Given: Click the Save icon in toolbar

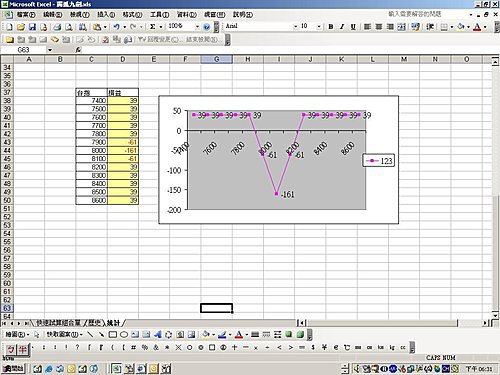Looking at the screenshot, I should click(x=32, y=27).
